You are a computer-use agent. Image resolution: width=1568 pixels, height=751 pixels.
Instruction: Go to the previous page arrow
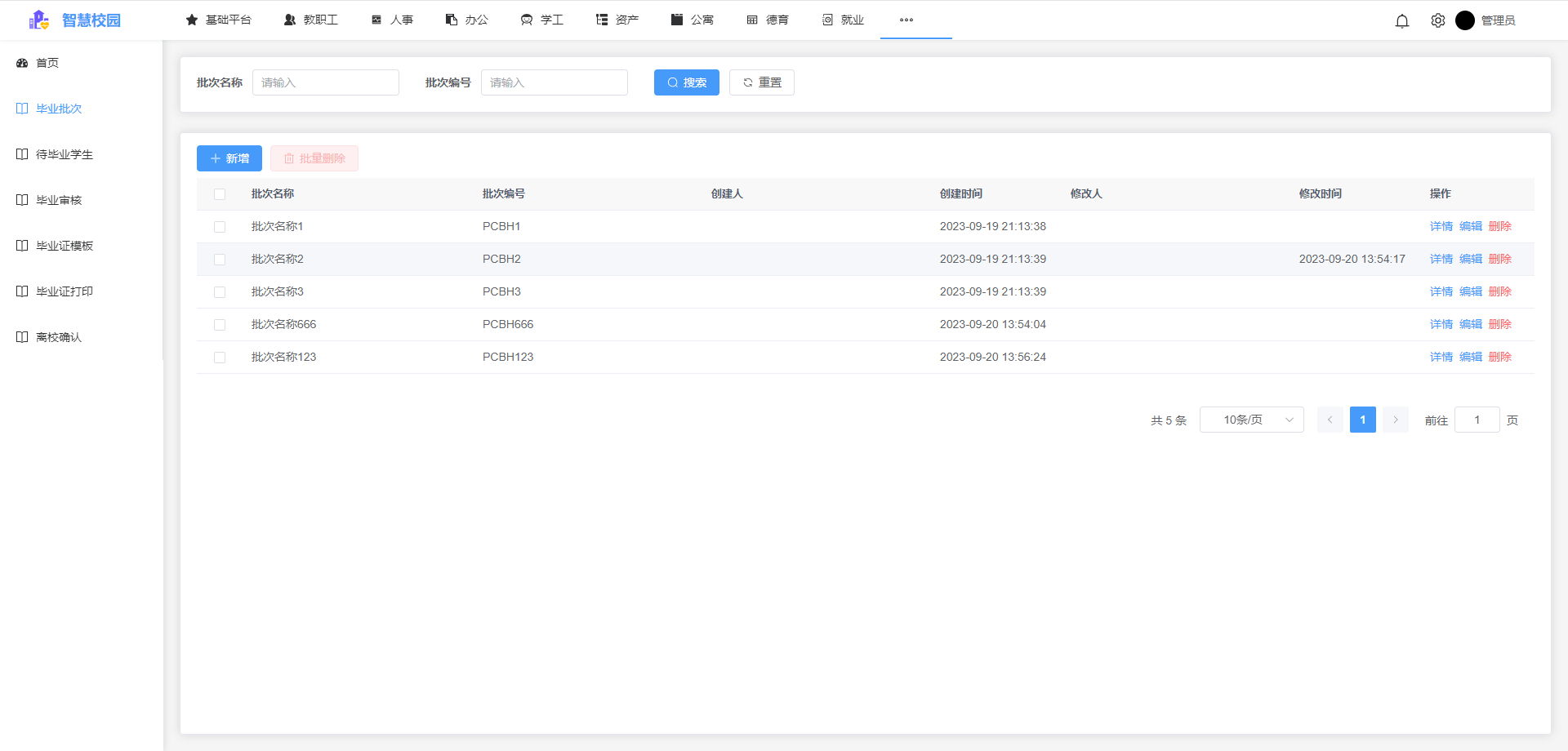(1330, 420)
